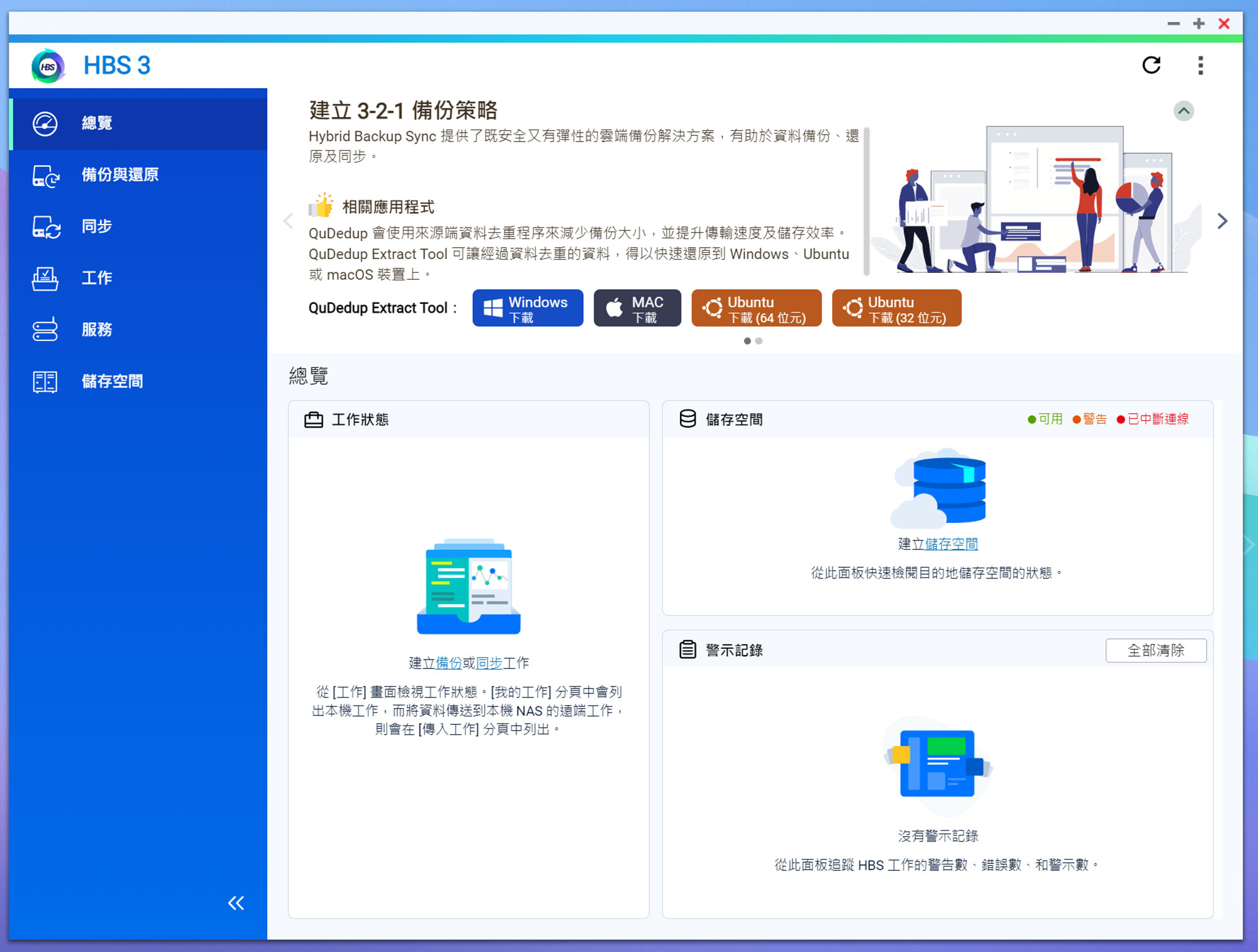
Task: Click the 警示記錄 log icon
Action: pyautogui.click(x=688, y=650)
